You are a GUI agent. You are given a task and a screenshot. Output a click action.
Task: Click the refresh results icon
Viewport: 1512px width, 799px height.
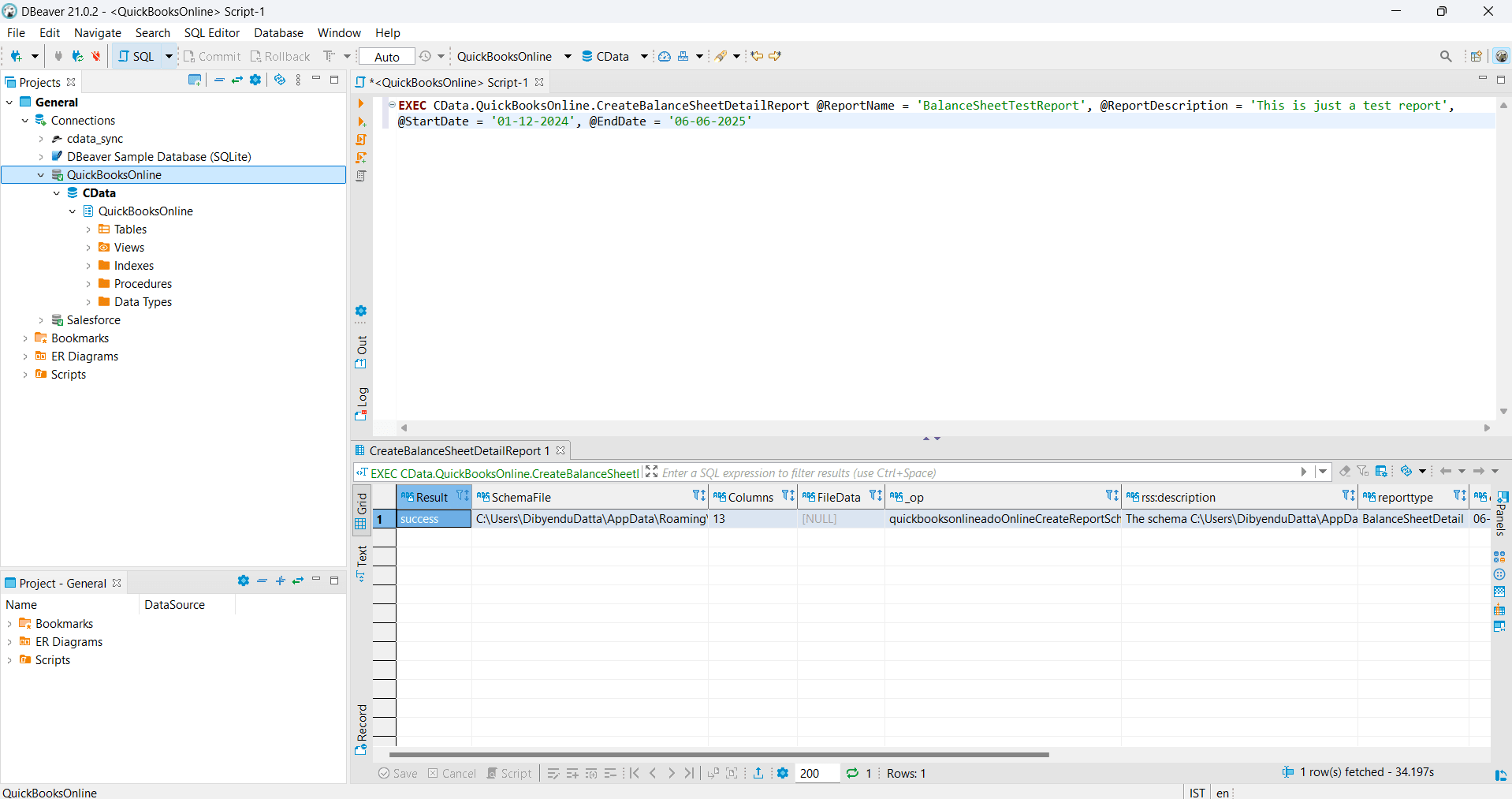(852, 773)
